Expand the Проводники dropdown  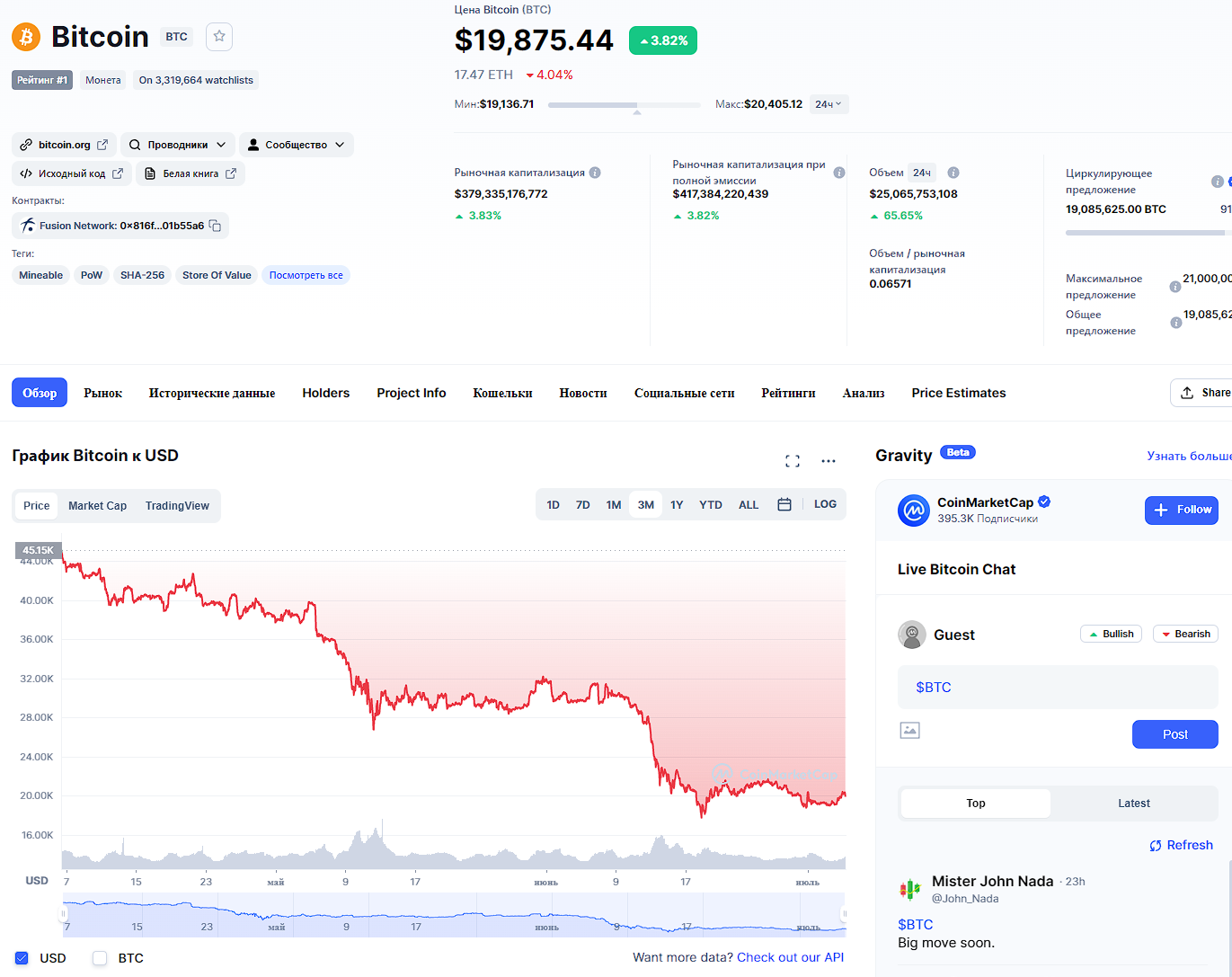(178, 145)
